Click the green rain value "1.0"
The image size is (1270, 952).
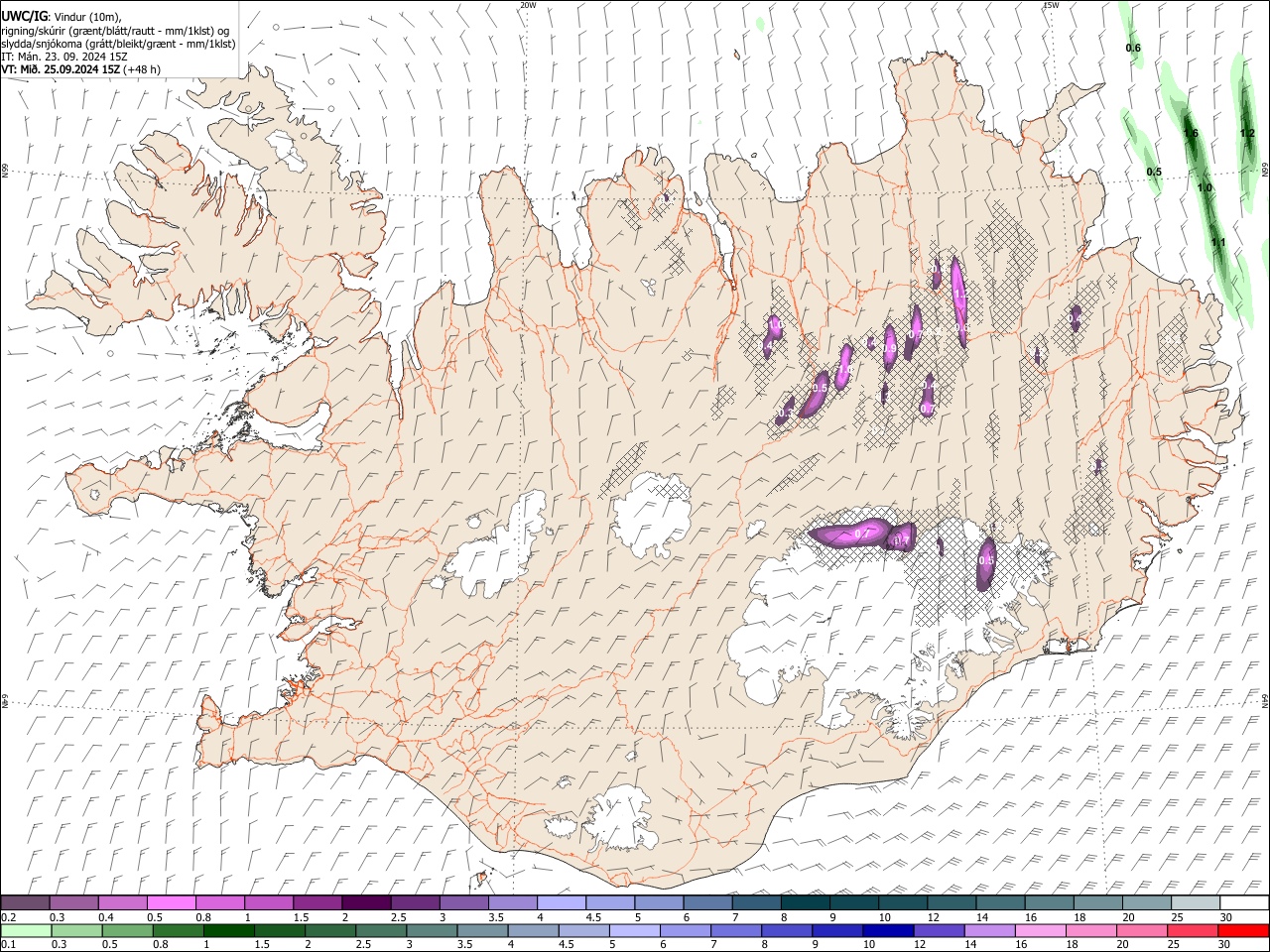coord(1205,187)
